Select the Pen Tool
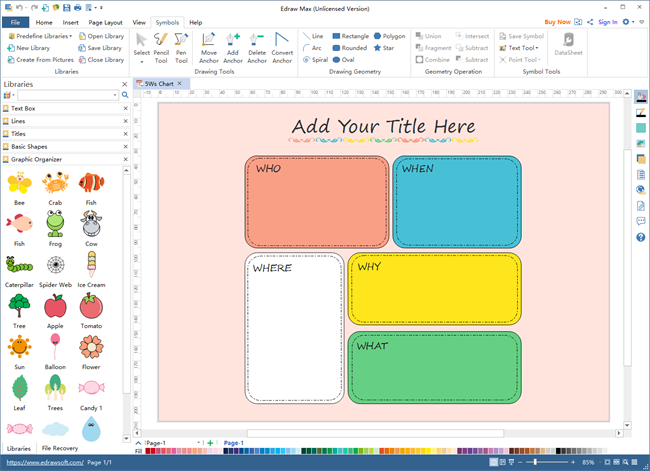The width and height of the screenshot is (650, 471). (x=181, y=46)
